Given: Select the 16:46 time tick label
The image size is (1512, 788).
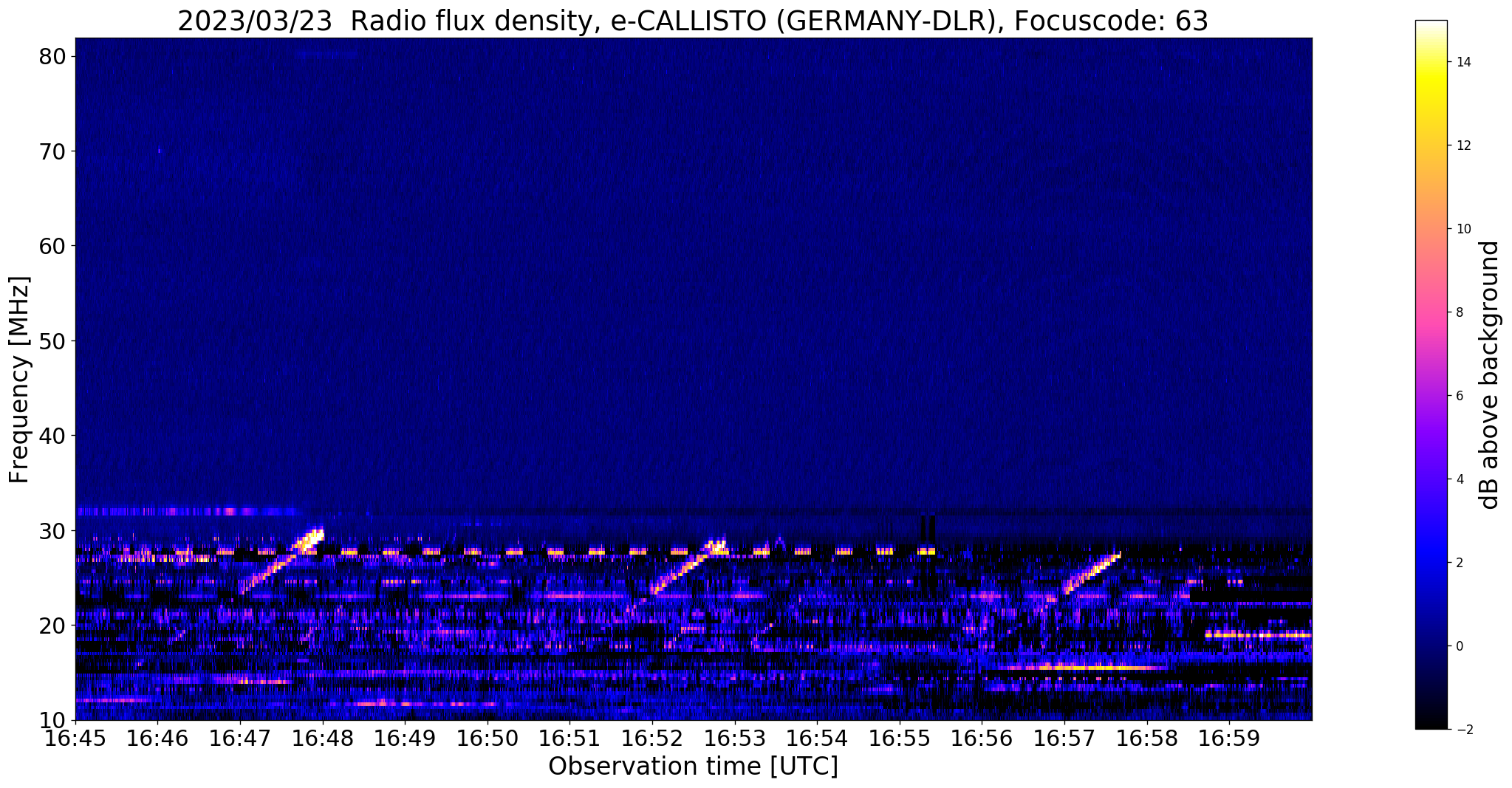Looking at the screenshot, I should 158,739.
